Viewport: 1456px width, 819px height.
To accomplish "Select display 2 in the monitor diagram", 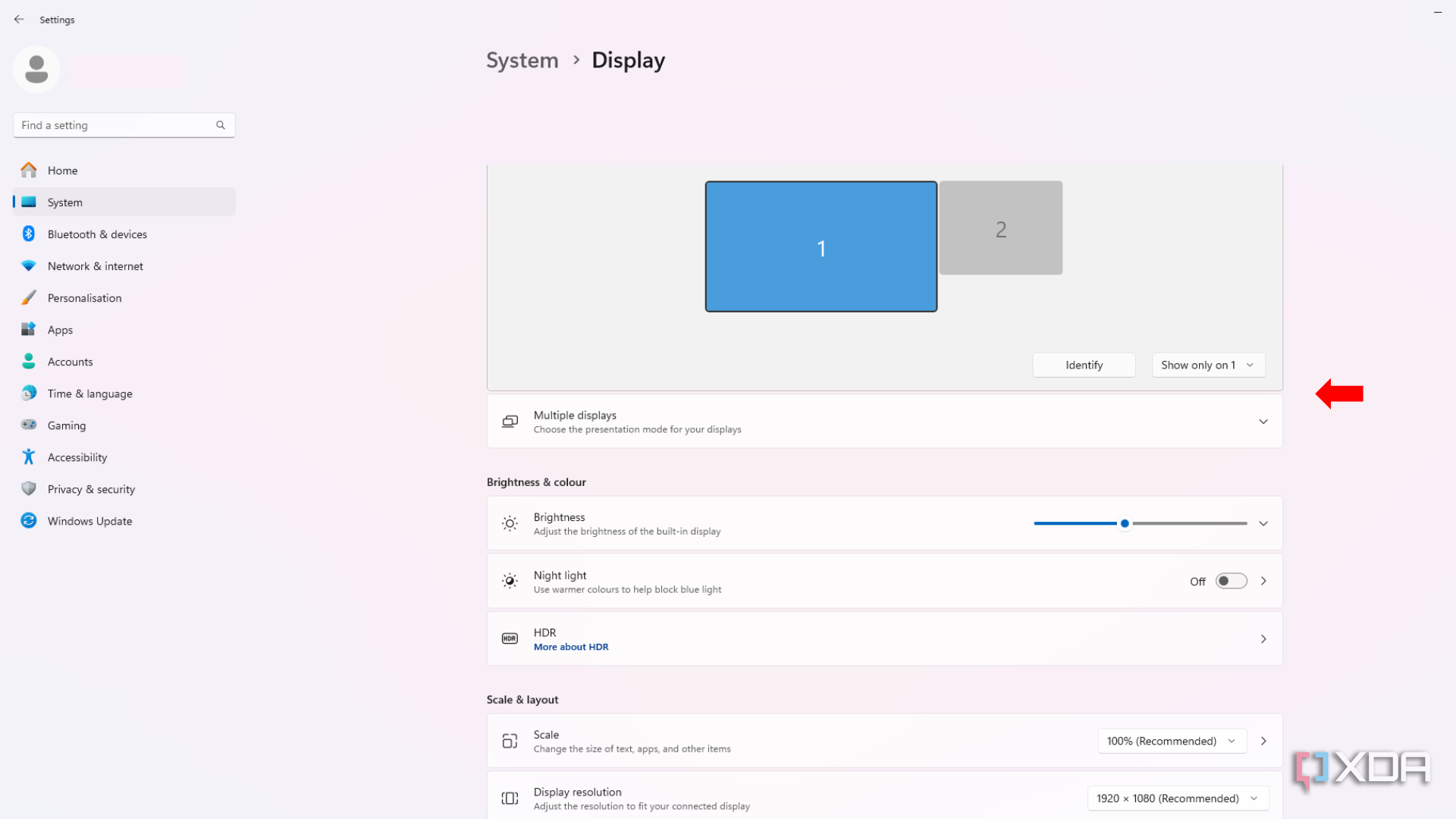I will click(1000, 228).
